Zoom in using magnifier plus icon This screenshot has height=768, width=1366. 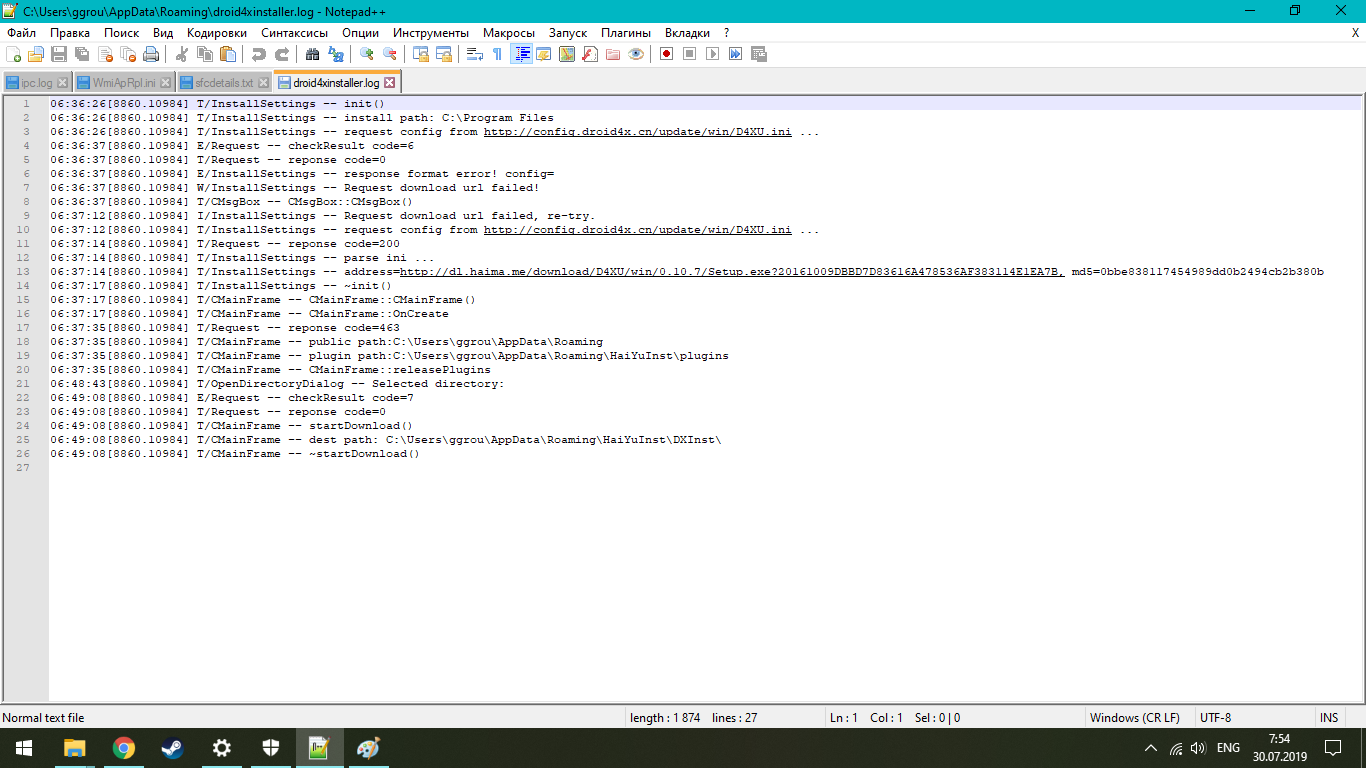(x=366, y=54)
